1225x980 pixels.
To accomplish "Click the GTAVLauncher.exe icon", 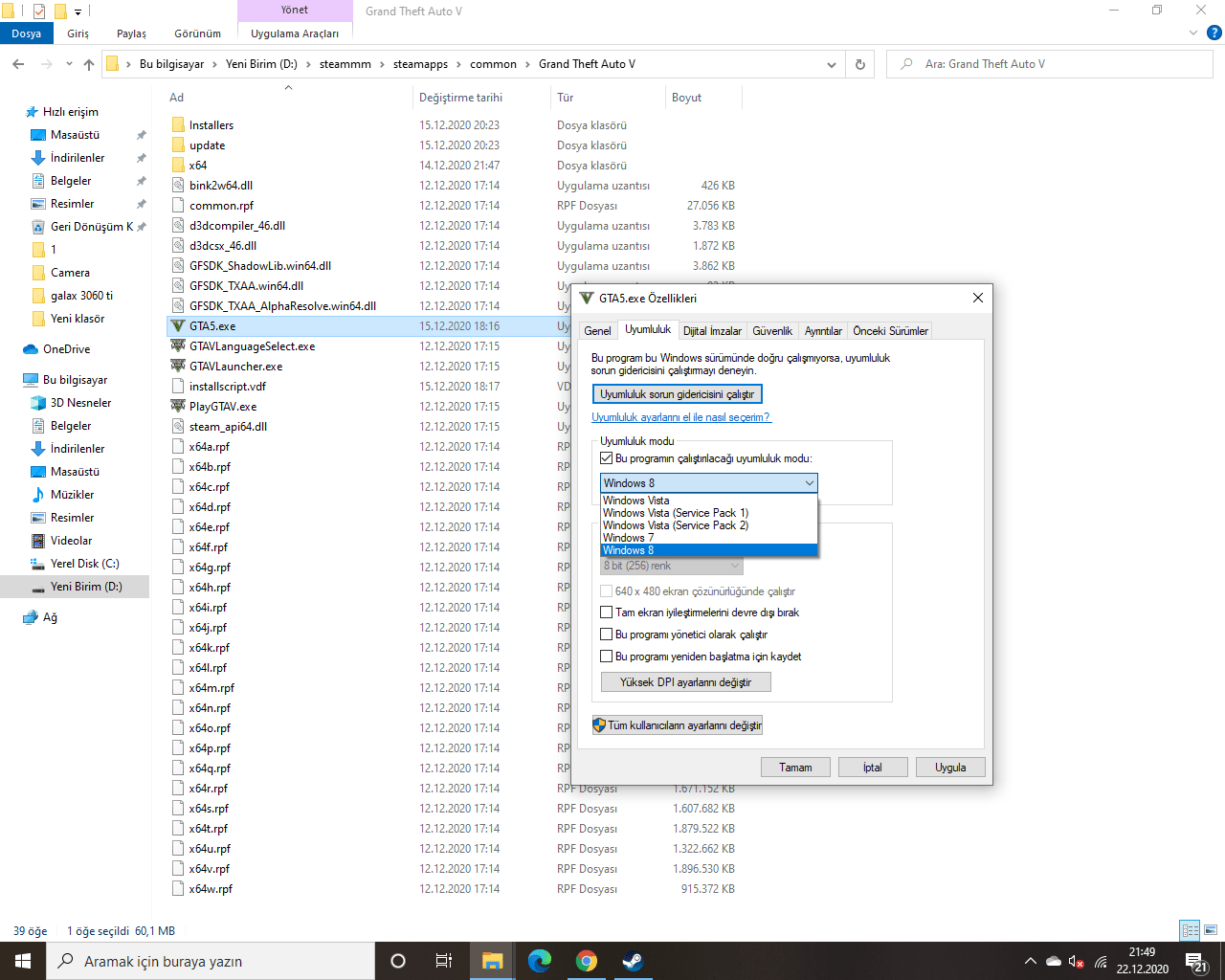I will tap(178, 367).
